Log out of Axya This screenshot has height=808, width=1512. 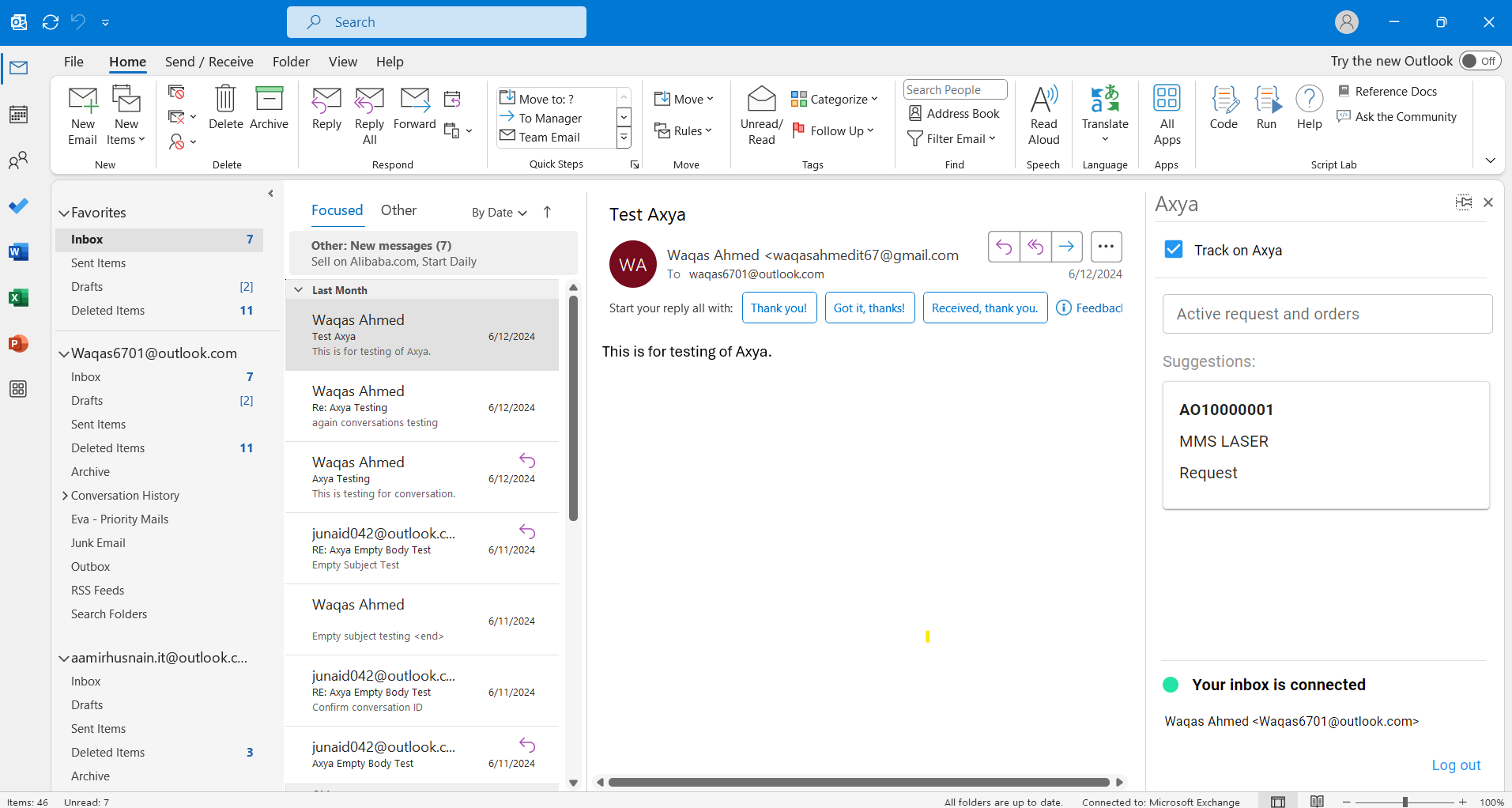click(x=1455, y=765)
